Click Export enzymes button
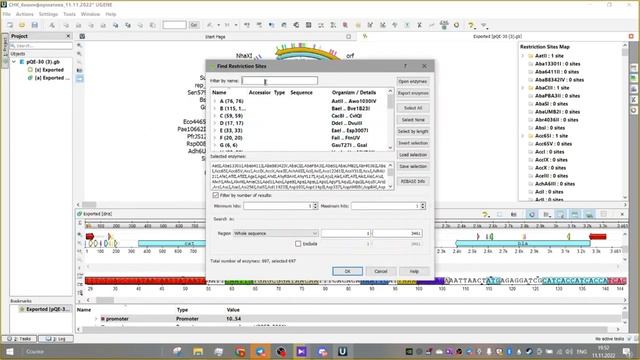Image resolution: width=640 pixels, height=360 pixels. click(x=413, y=93)
